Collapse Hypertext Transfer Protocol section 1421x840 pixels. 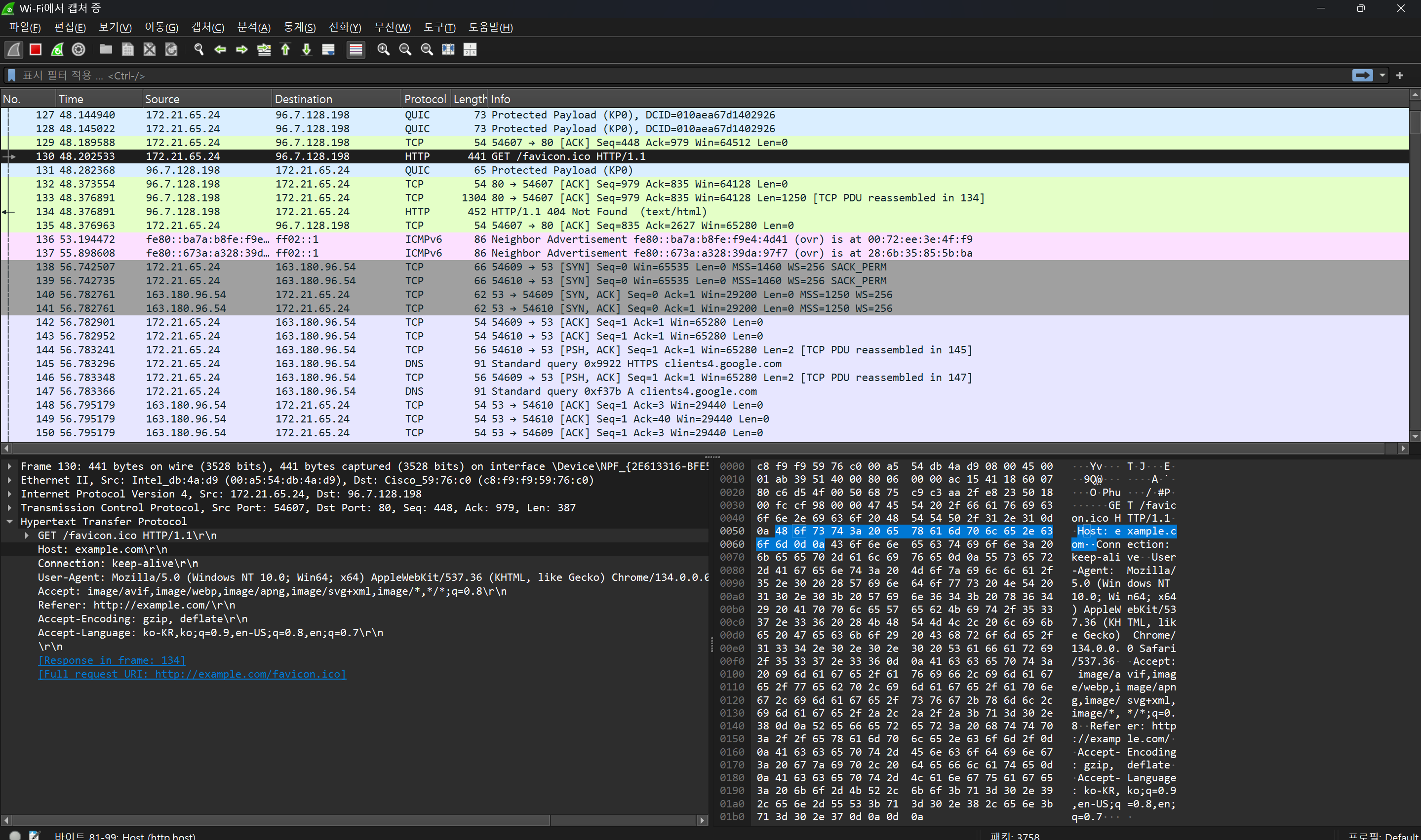point(9,522)
